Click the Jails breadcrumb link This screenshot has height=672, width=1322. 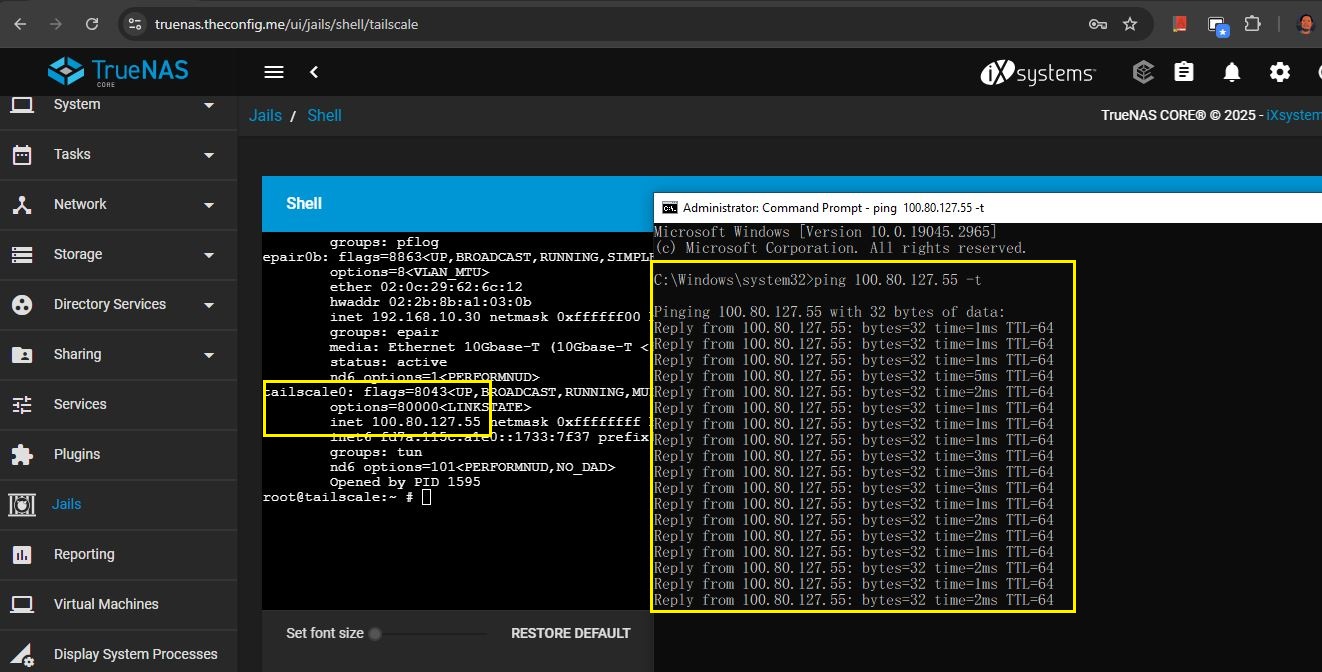point(265,115)
